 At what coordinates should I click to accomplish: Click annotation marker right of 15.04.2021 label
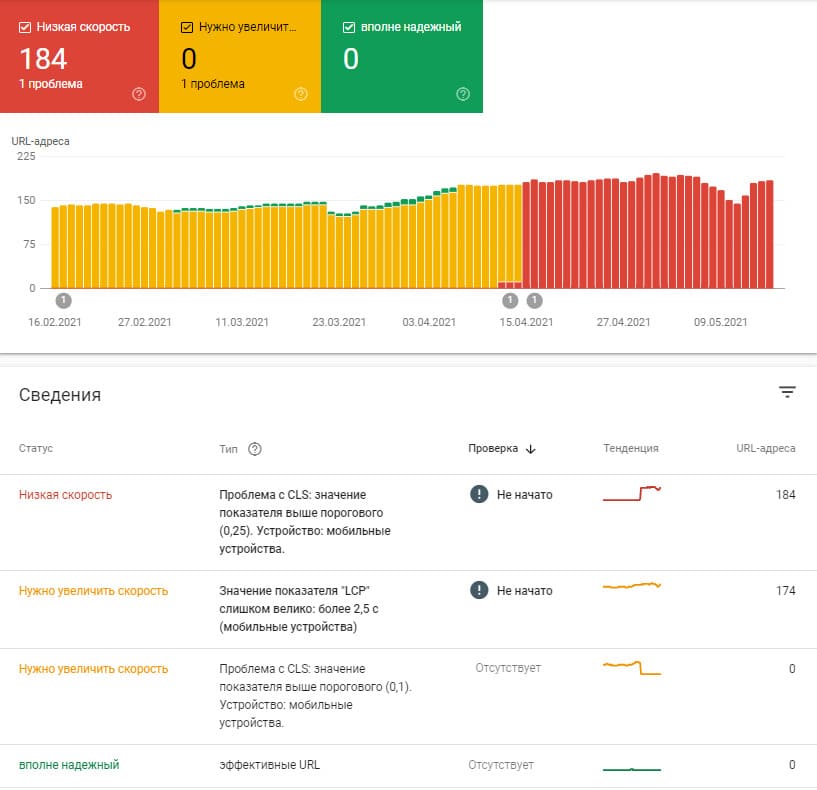[534, 300]
